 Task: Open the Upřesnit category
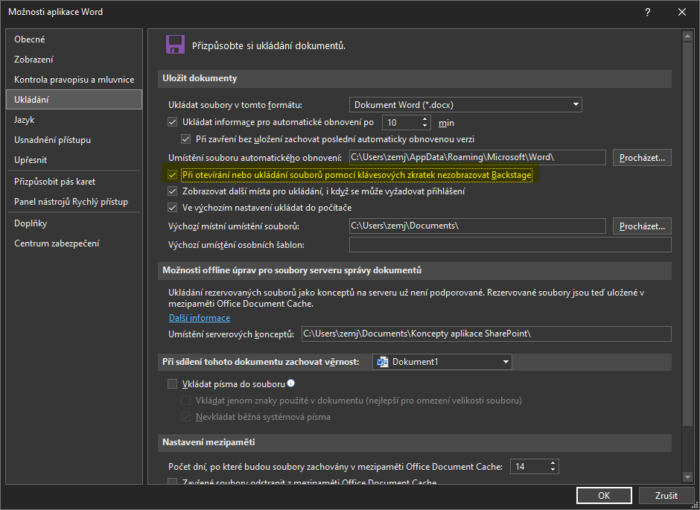pyautogui.click(x=74, y=160)
